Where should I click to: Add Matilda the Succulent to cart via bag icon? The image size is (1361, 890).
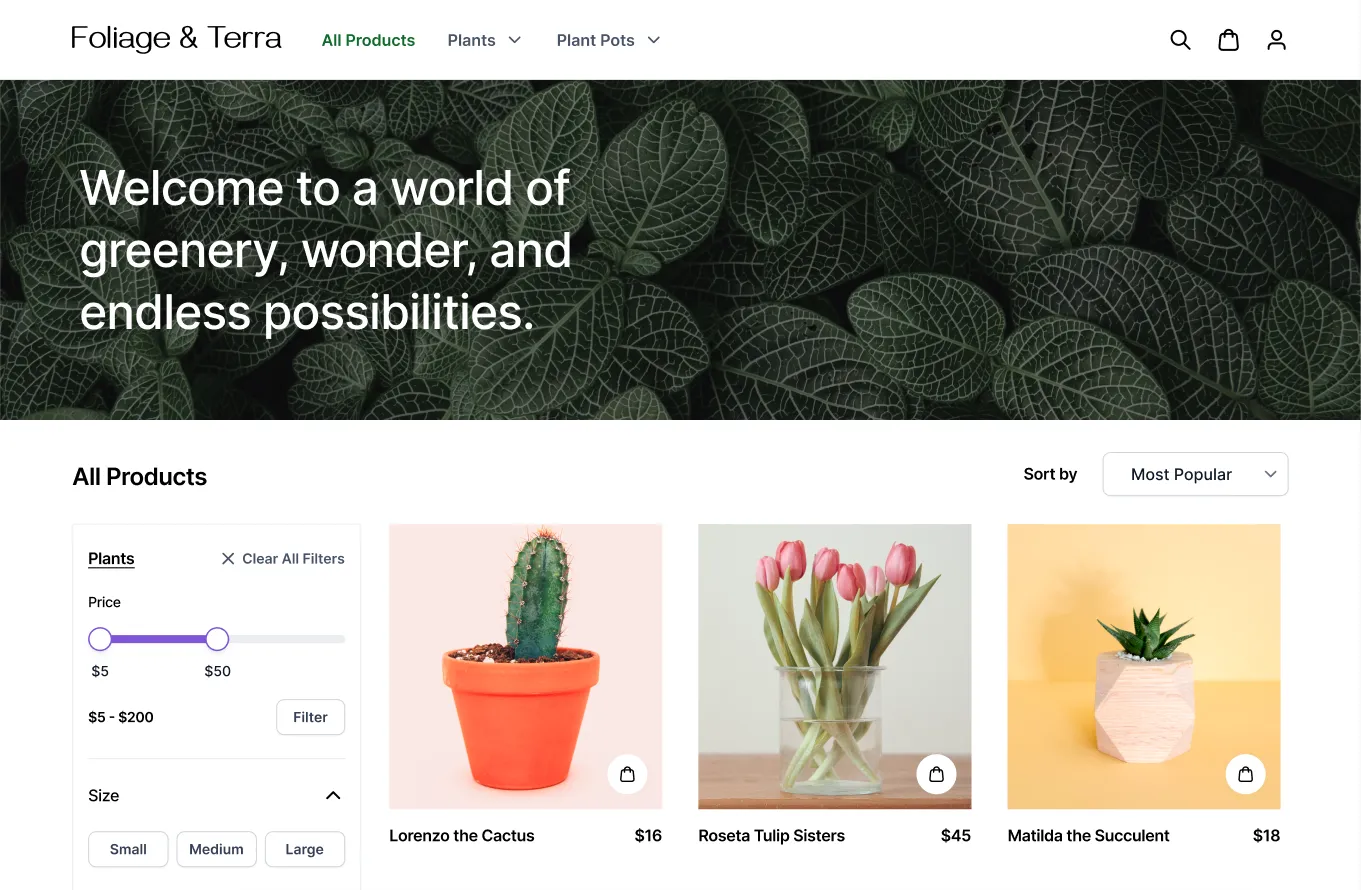pyautogui.click(x=1245, y=774)
